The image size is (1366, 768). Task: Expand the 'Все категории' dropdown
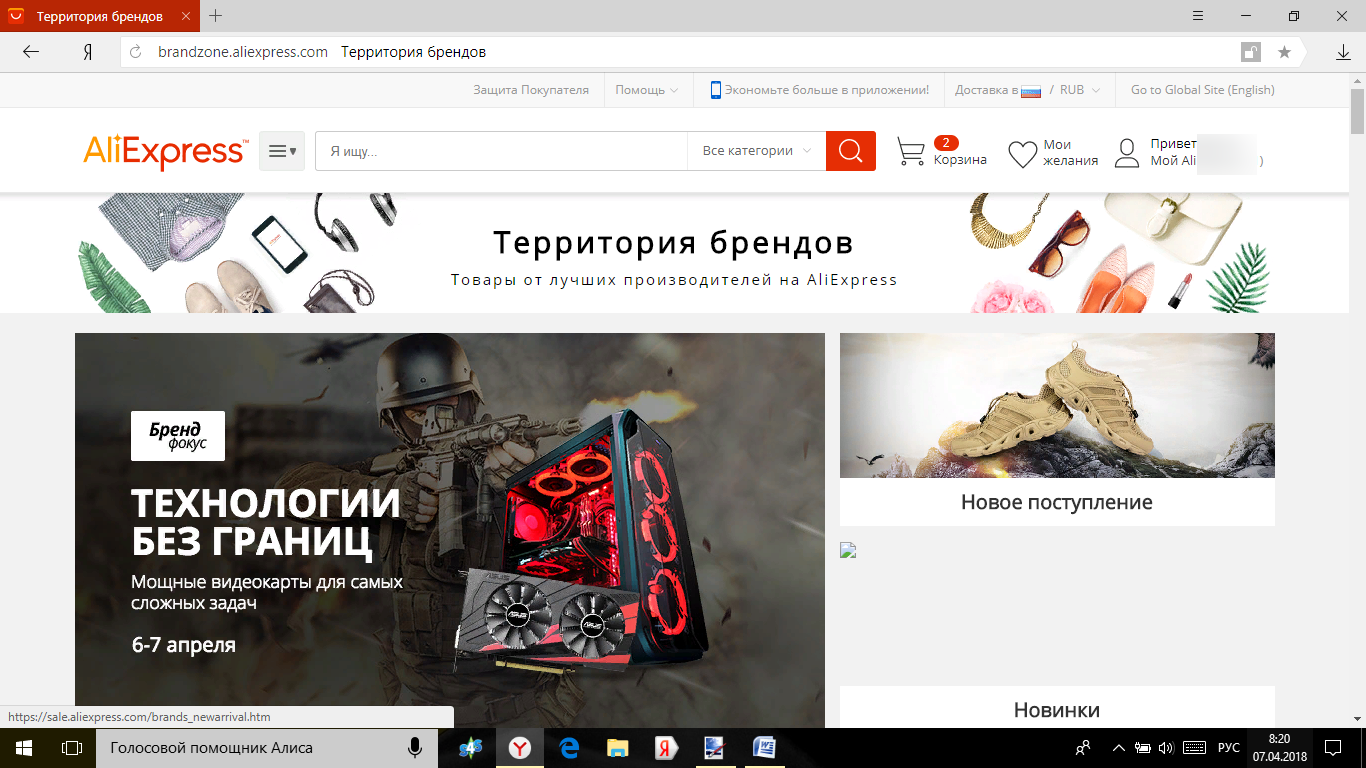(x=756, y=151)
